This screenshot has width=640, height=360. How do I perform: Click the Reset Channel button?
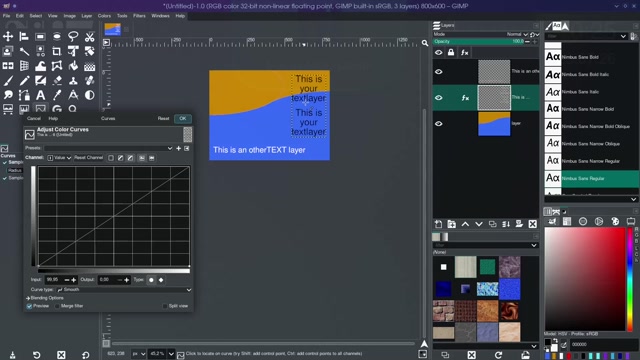[89, 158]
